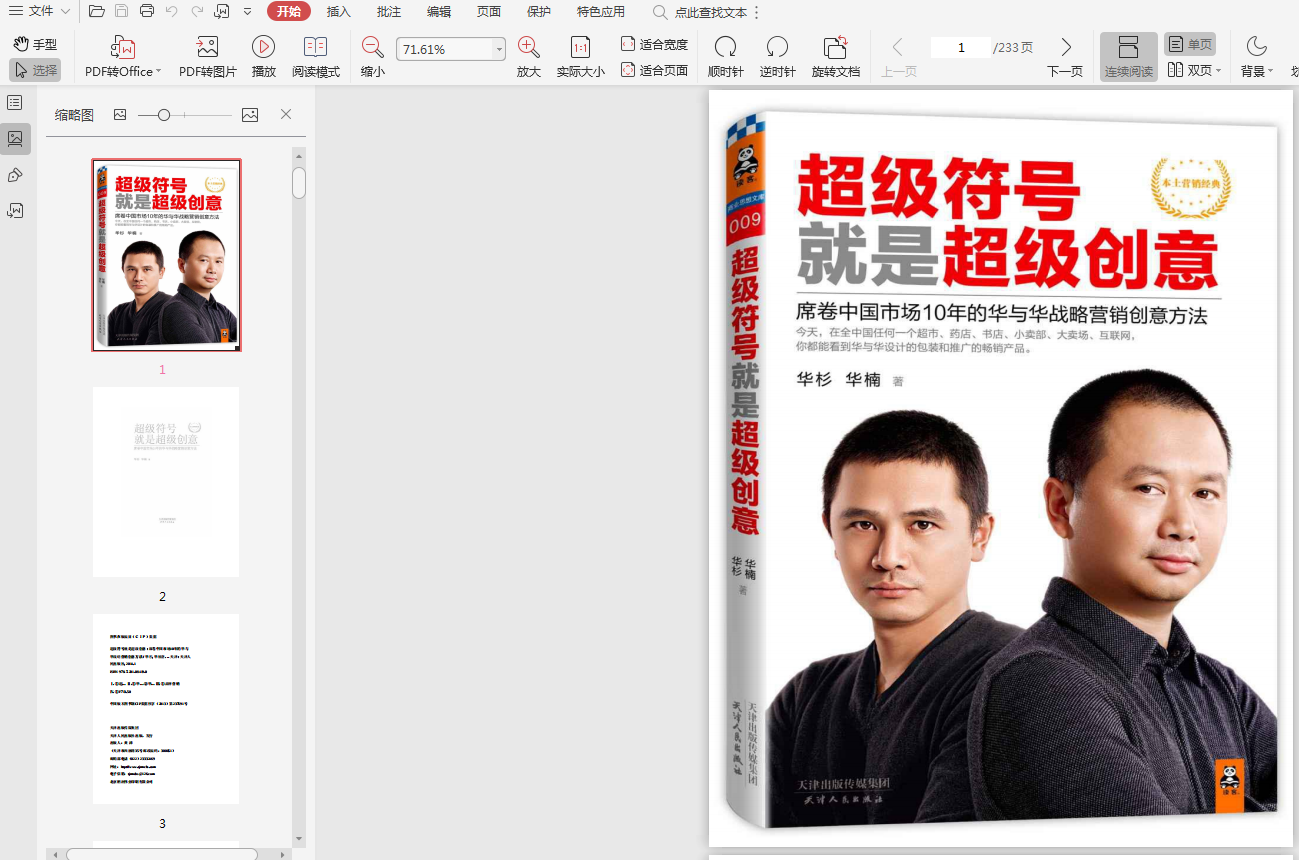Go to 下一页 next page
This screenshot has width=1299, height=860.
click(1065, 57)
